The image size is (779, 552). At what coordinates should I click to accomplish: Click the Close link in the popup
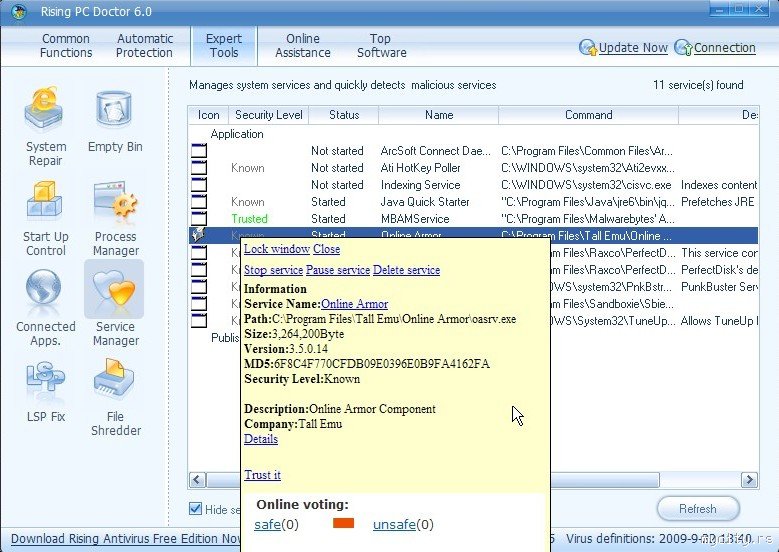(x=326, y=249)
